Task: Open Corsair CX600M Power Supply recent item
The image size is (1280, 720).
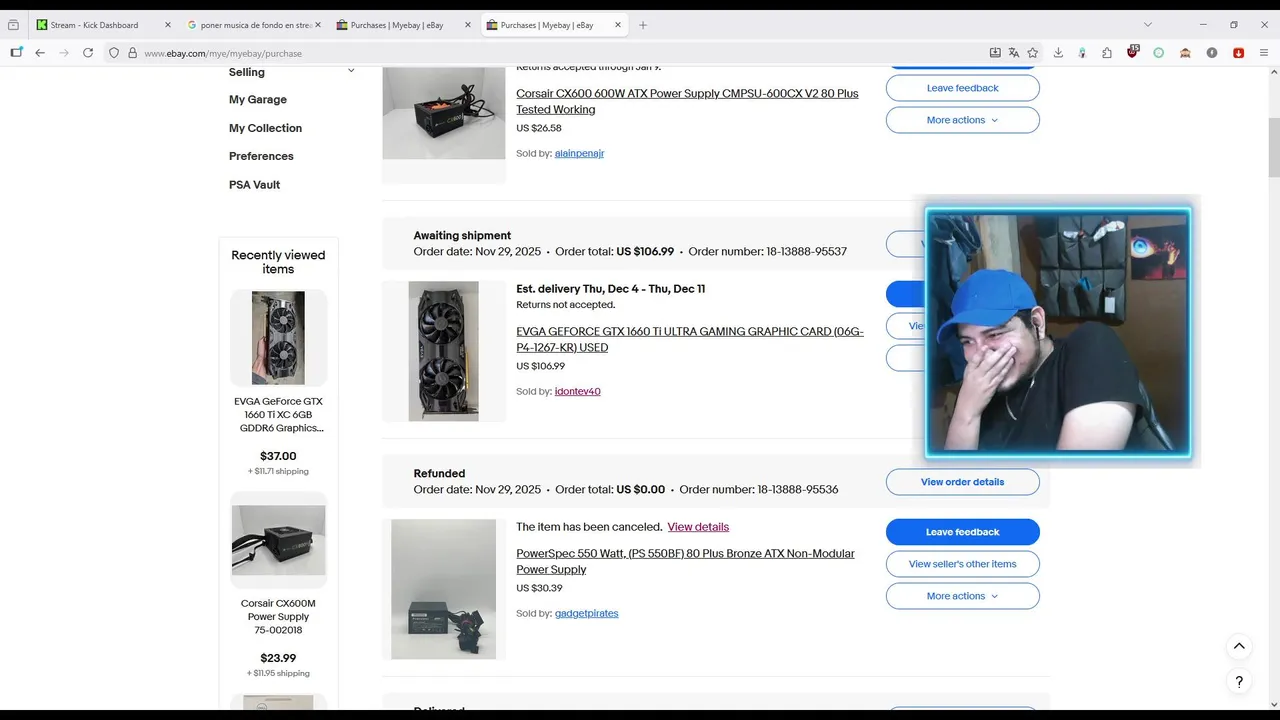Action: coord(278,617)
